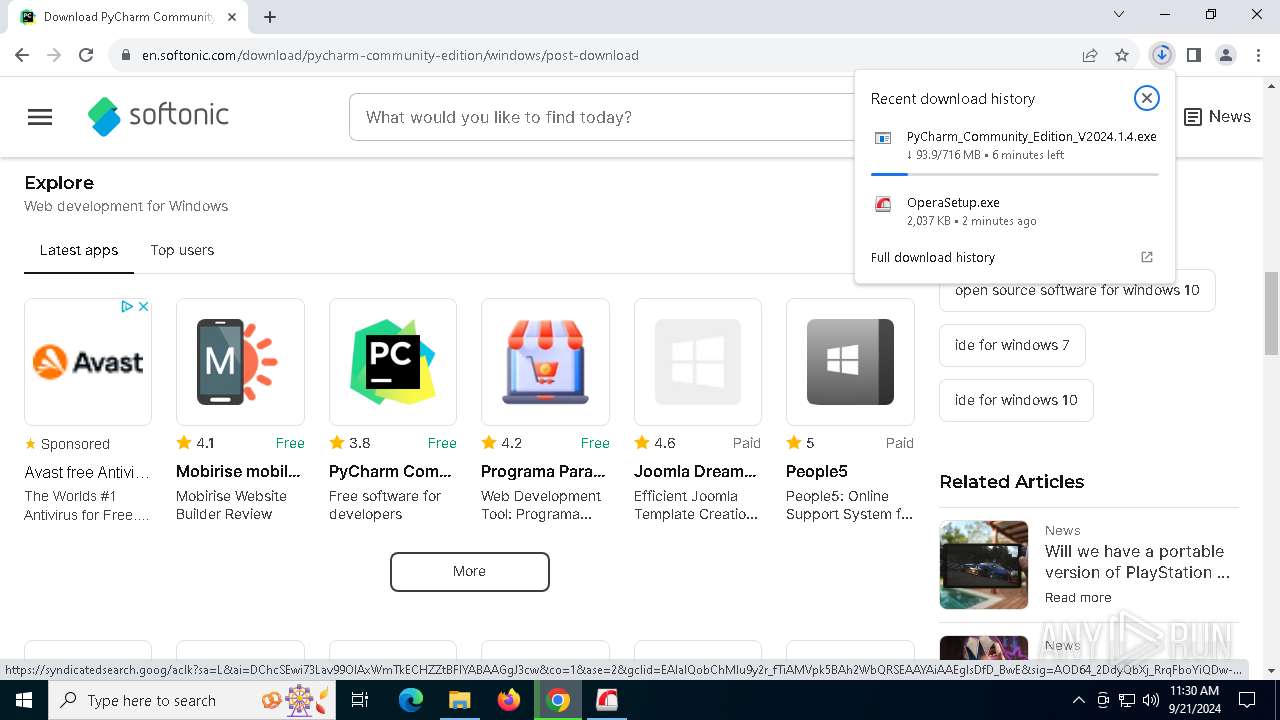Switch to Latest apps tab
This screenshot has width=1280, height=720.
coord(79,250)
